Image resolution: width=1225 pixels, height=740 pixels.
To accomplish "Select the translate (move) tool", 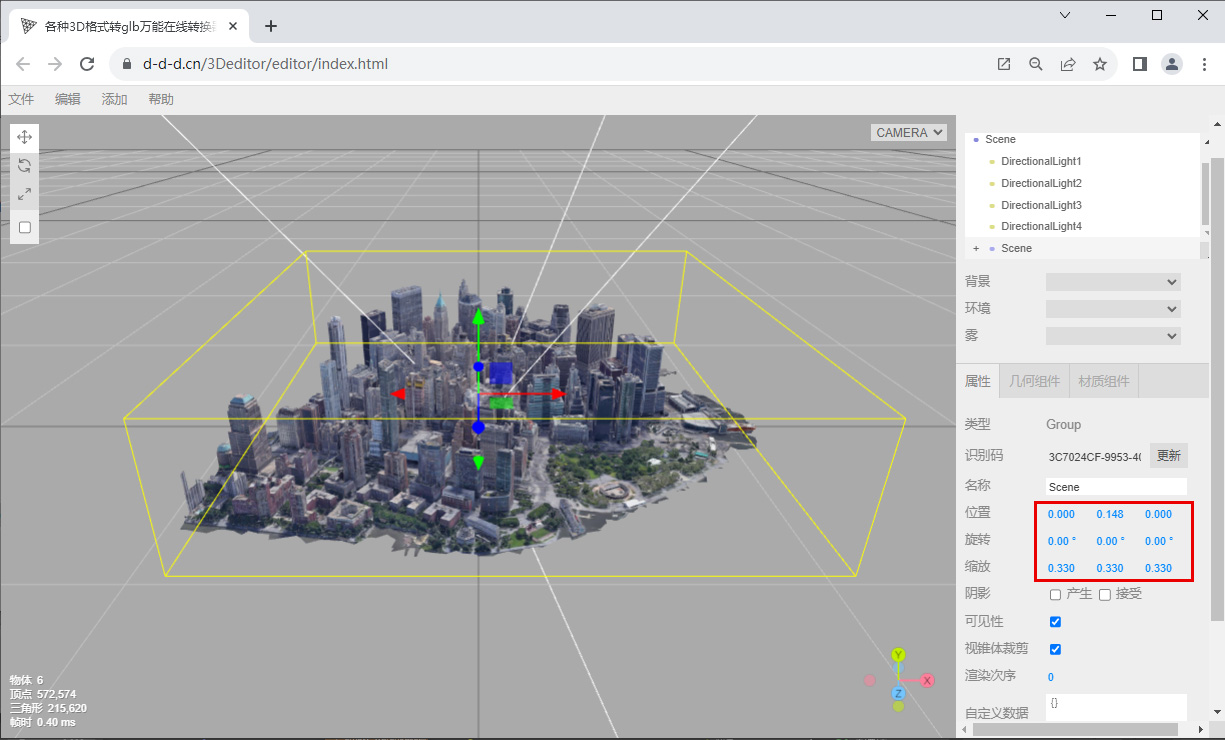I will (x=25, y=137).
